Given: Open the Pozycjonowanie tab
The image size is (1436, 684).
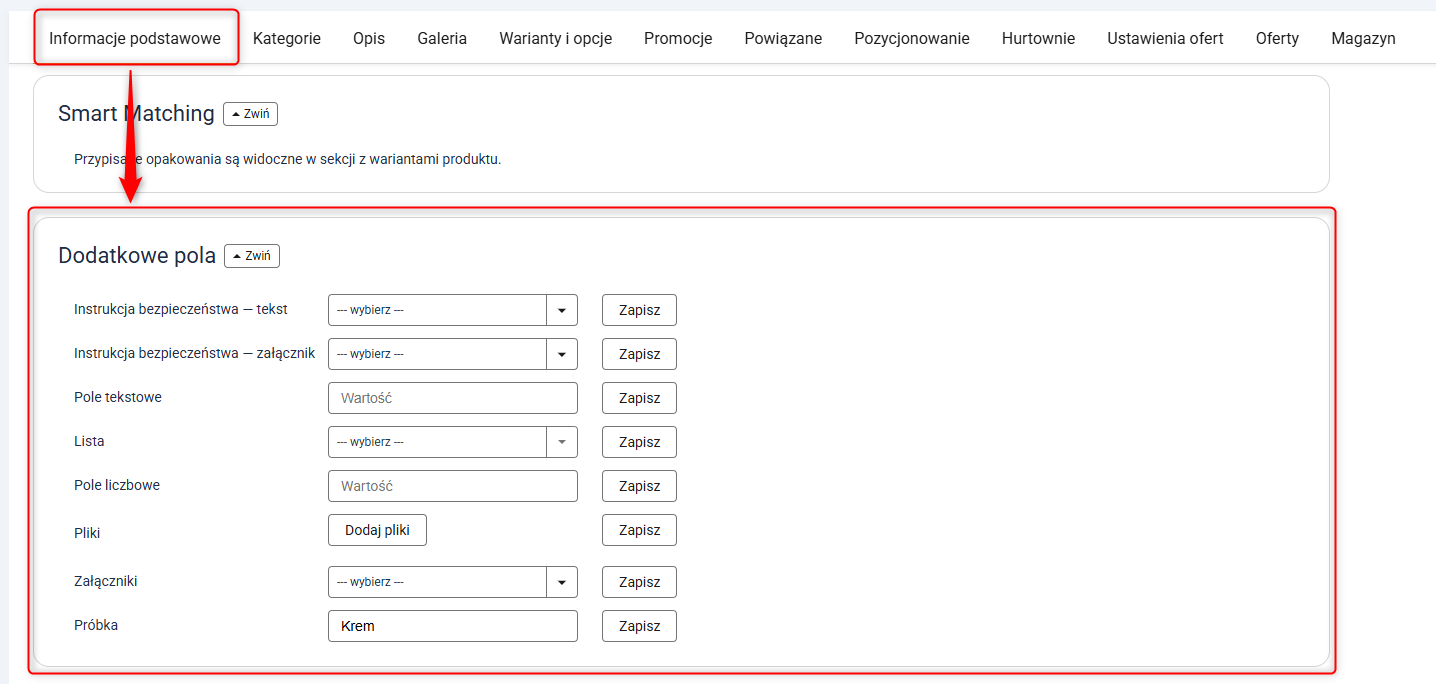Looking at the screenshot, I should point(911,39).
